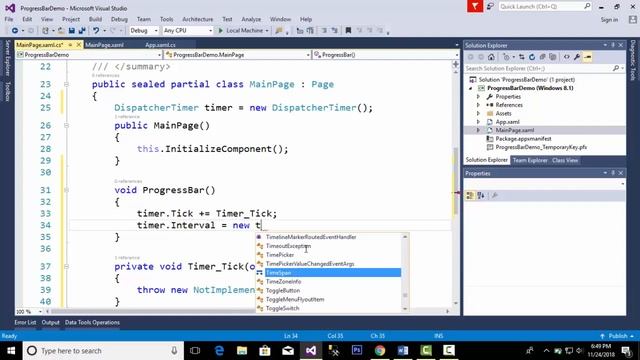Pin the Properties panel

(613, 173)
